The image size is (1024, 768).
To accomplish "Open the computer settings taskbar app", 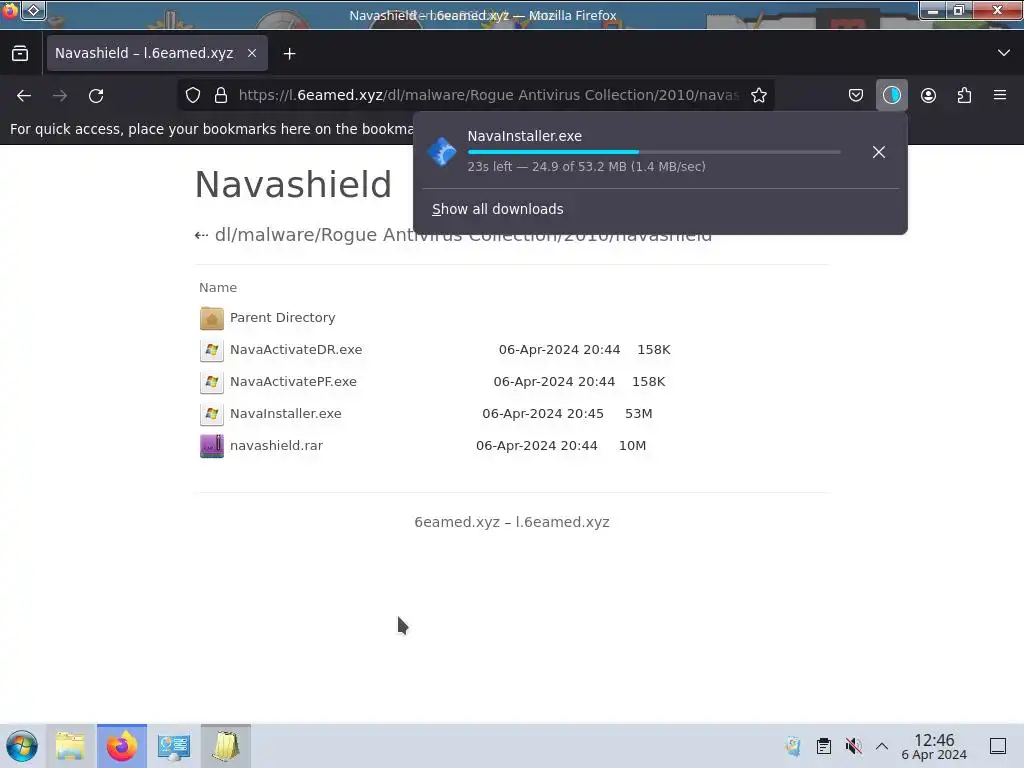I will coord(174,746).
